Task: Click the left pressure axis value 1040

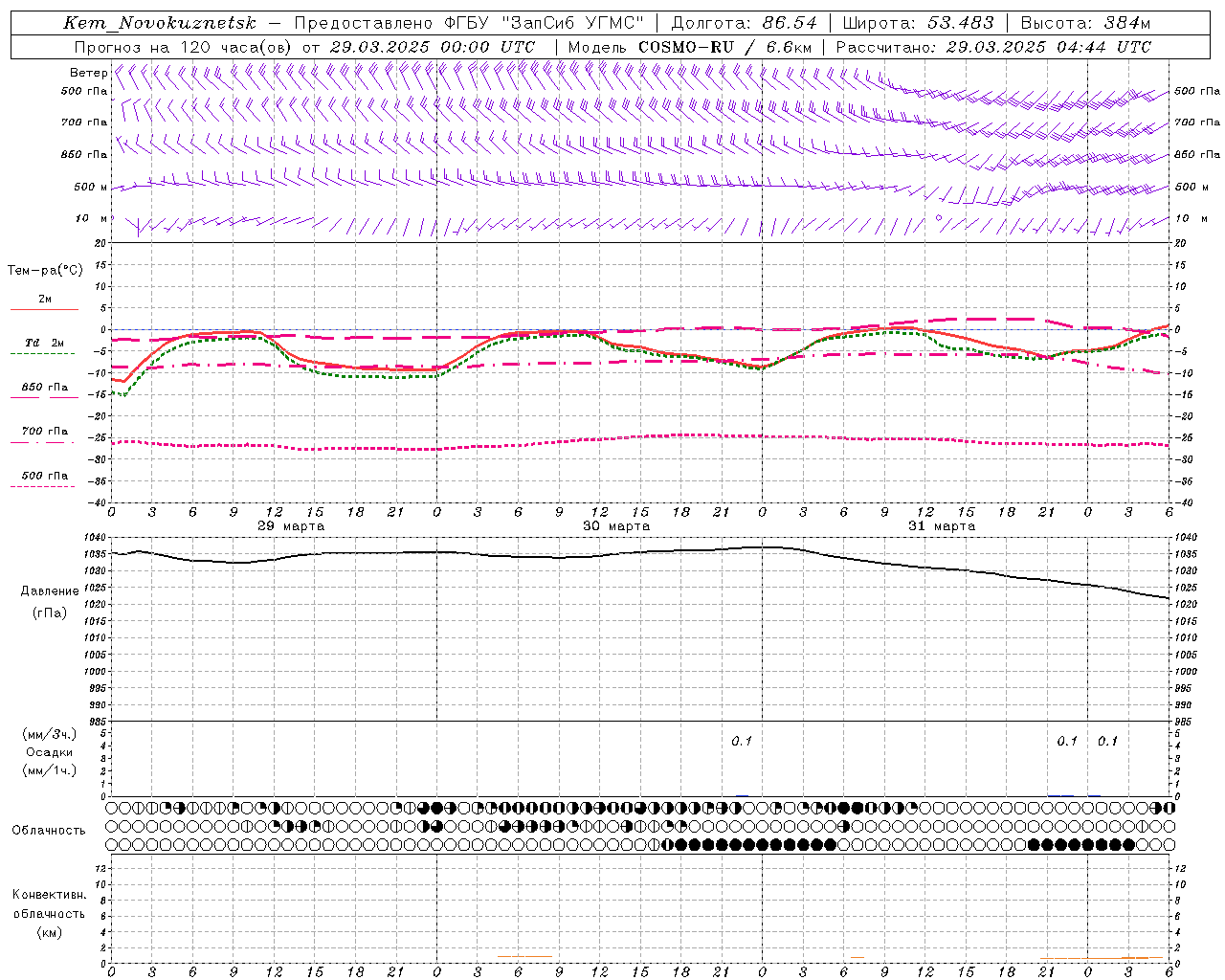Action: 96,538
